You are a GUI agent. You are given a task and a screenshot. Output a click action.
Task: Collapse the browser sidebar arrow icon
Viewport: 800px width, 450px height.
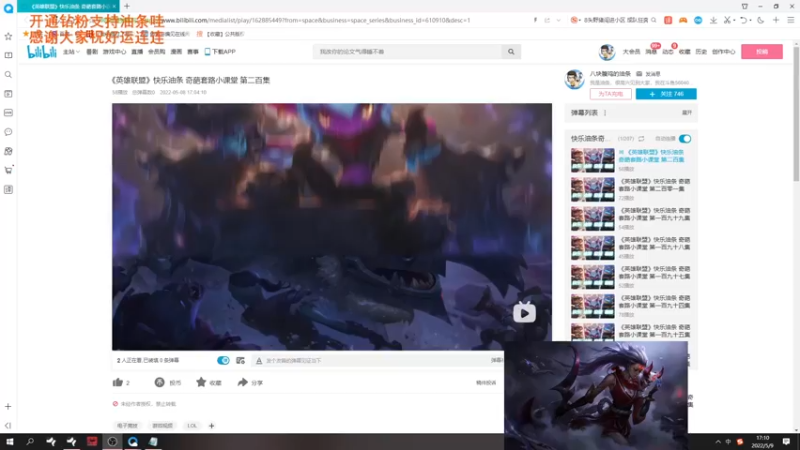click(8, 426)
